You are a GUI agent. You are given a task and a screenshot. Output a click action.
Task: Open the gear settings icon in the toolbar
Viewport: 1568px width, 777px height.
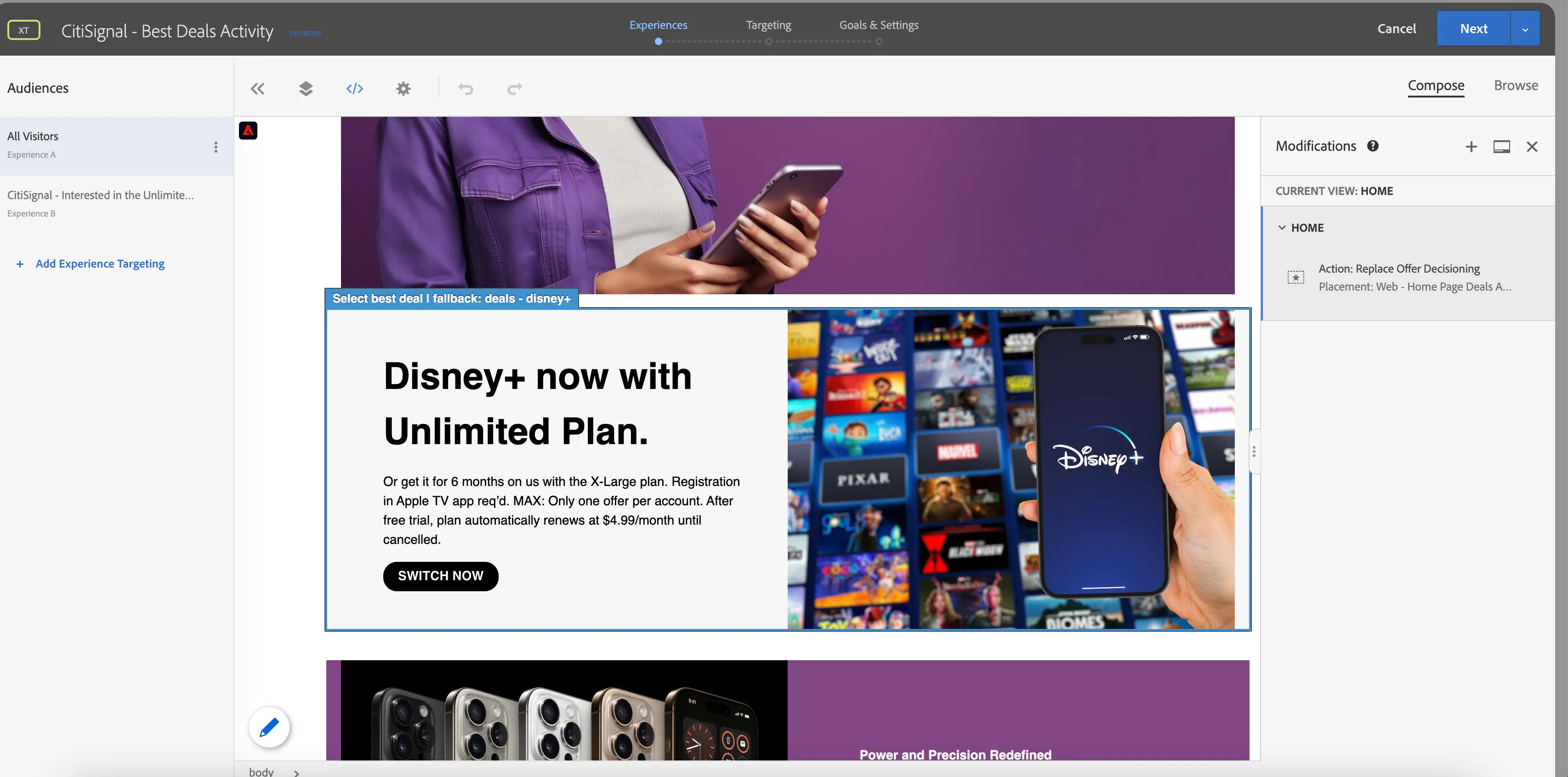[x=403, y=89]
